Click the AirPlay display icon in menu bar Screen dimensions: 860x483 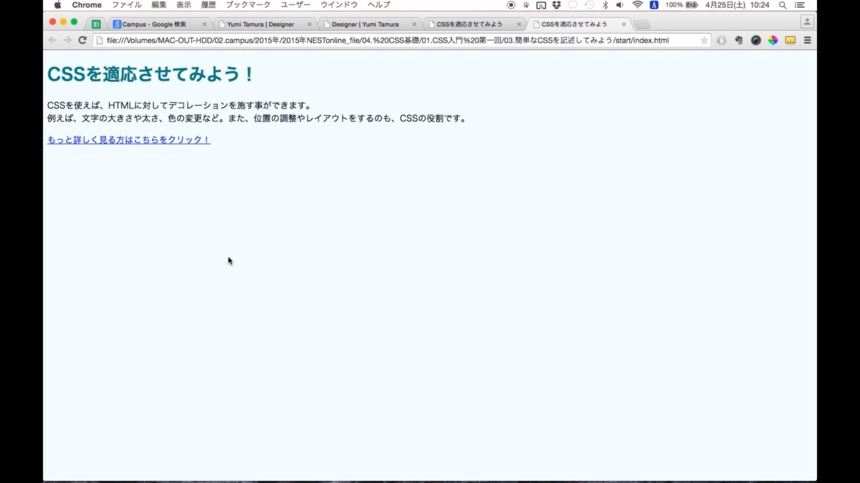(x=541, y=5)
